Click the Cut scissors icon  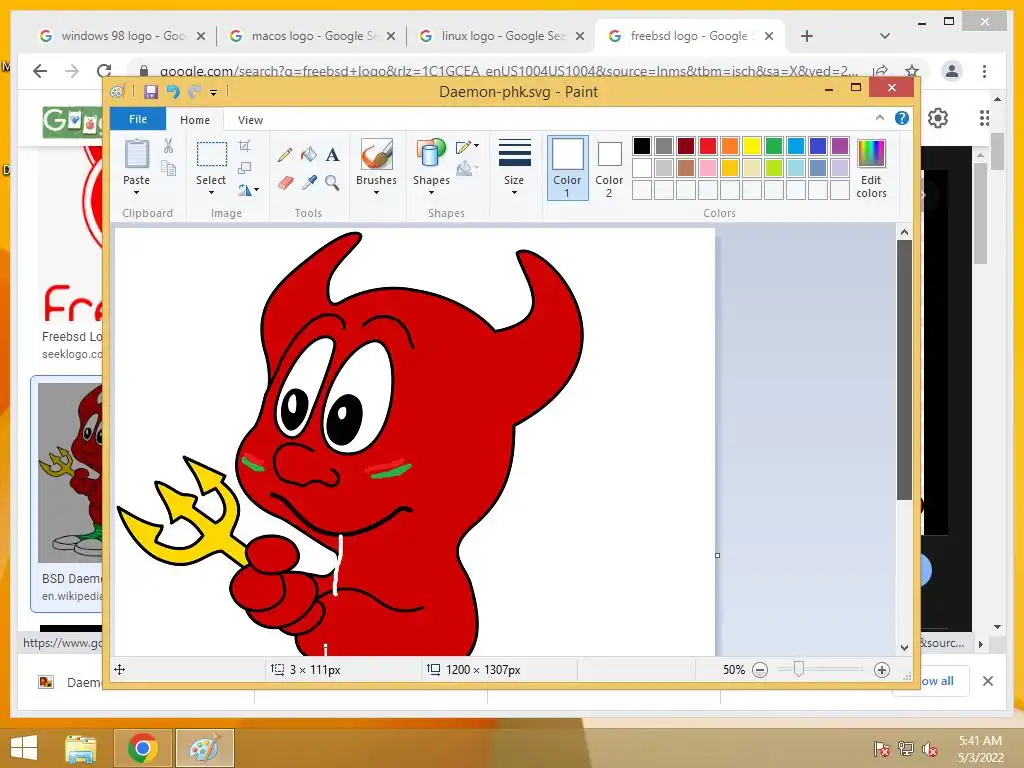pyautogui.click(x=168, y=146)
